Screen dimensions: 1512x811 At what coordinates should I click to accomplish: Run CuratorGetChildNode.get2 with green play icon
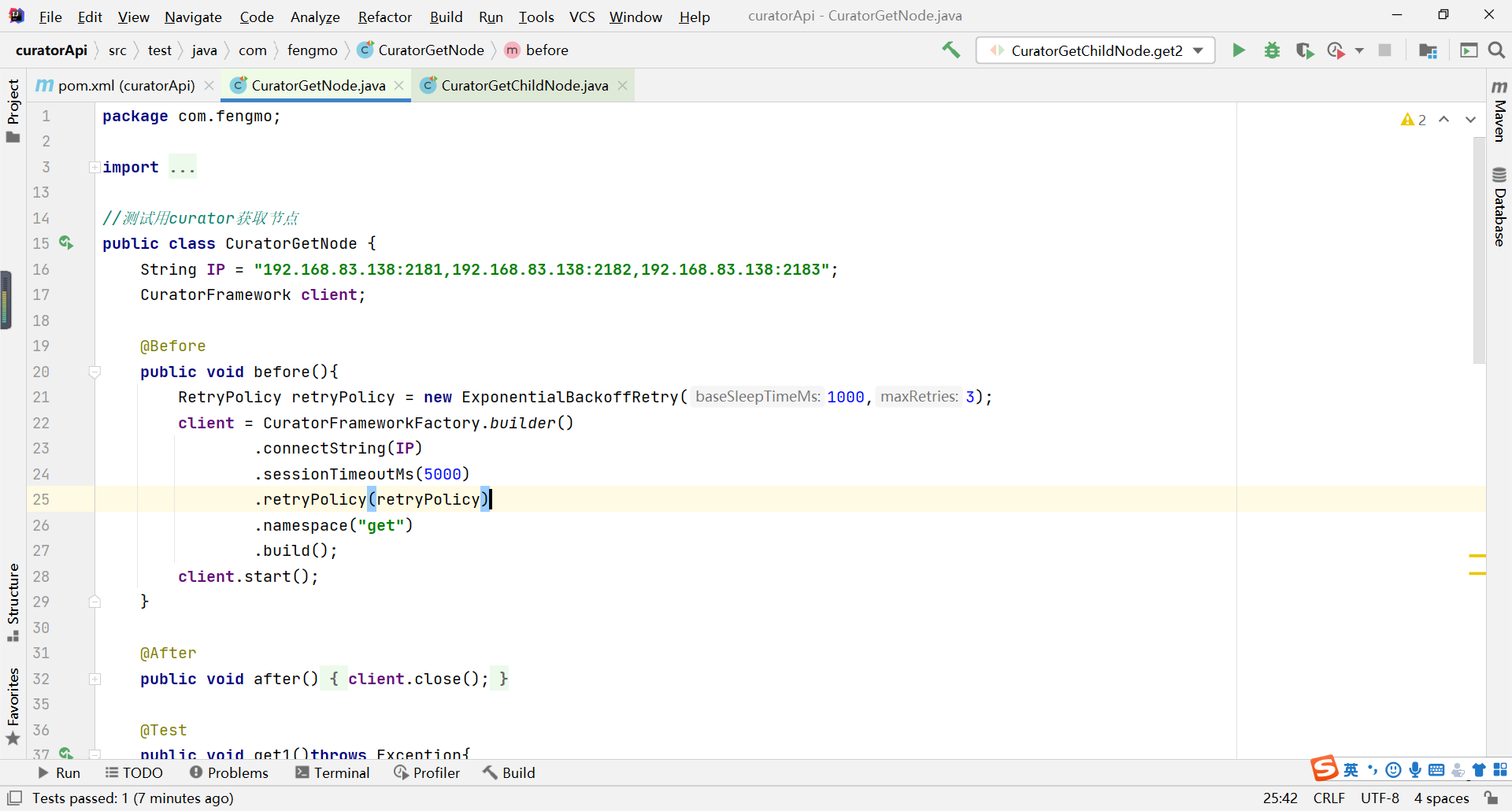(1239, 50)
